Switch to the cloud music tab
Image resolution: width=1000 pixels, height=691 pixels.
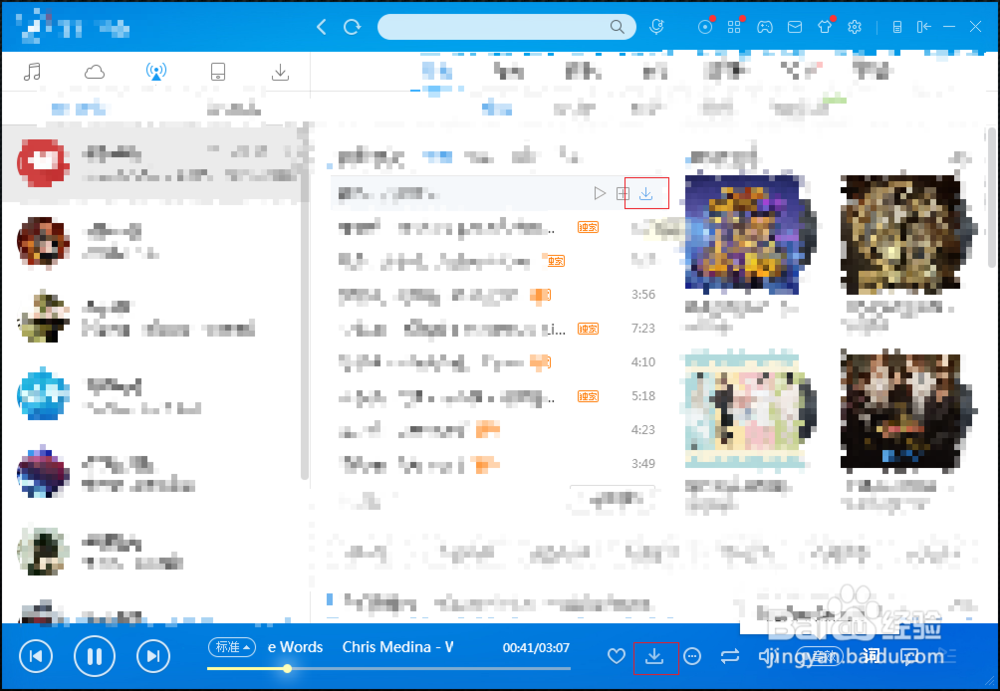94,72
